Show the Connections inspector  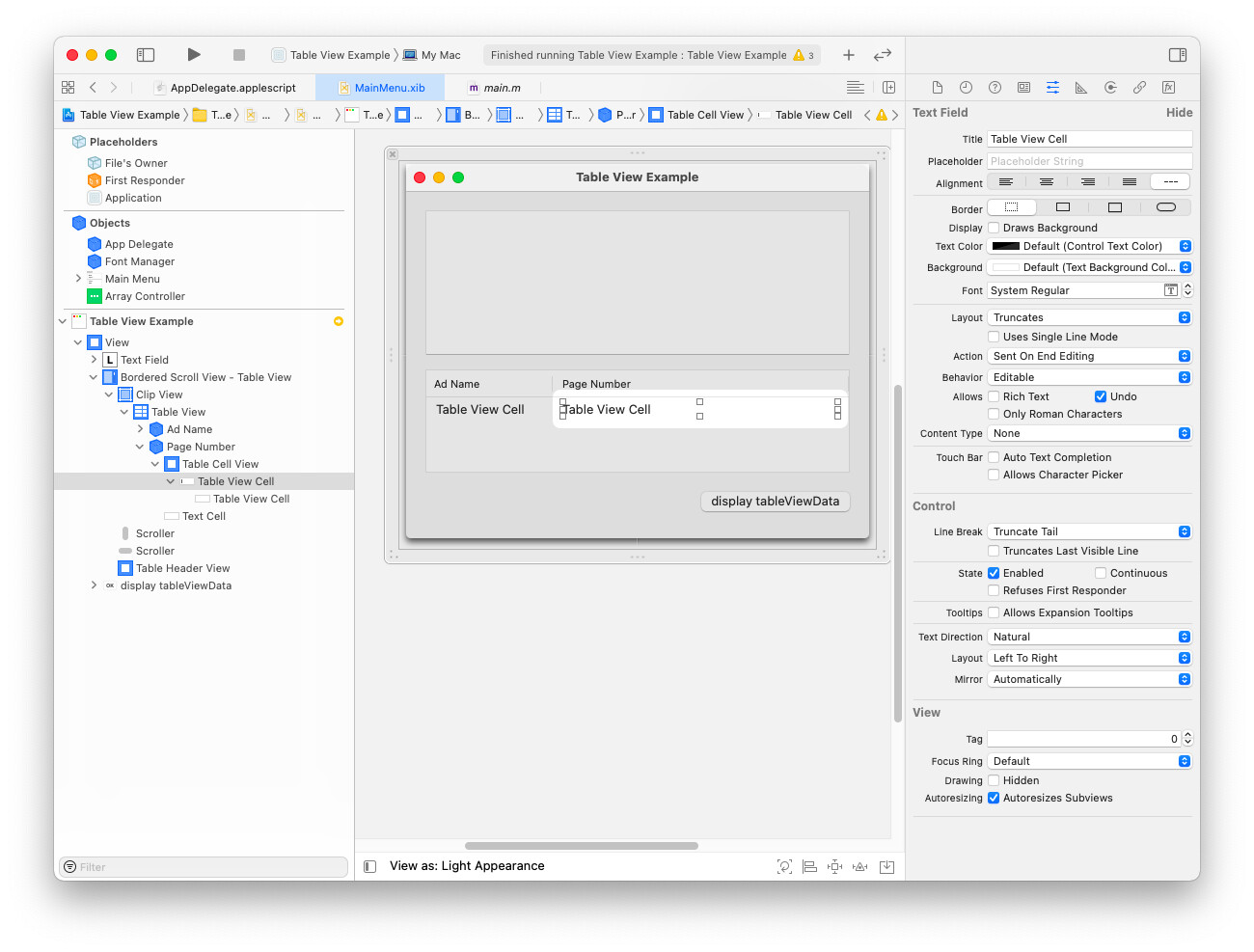1110,87
